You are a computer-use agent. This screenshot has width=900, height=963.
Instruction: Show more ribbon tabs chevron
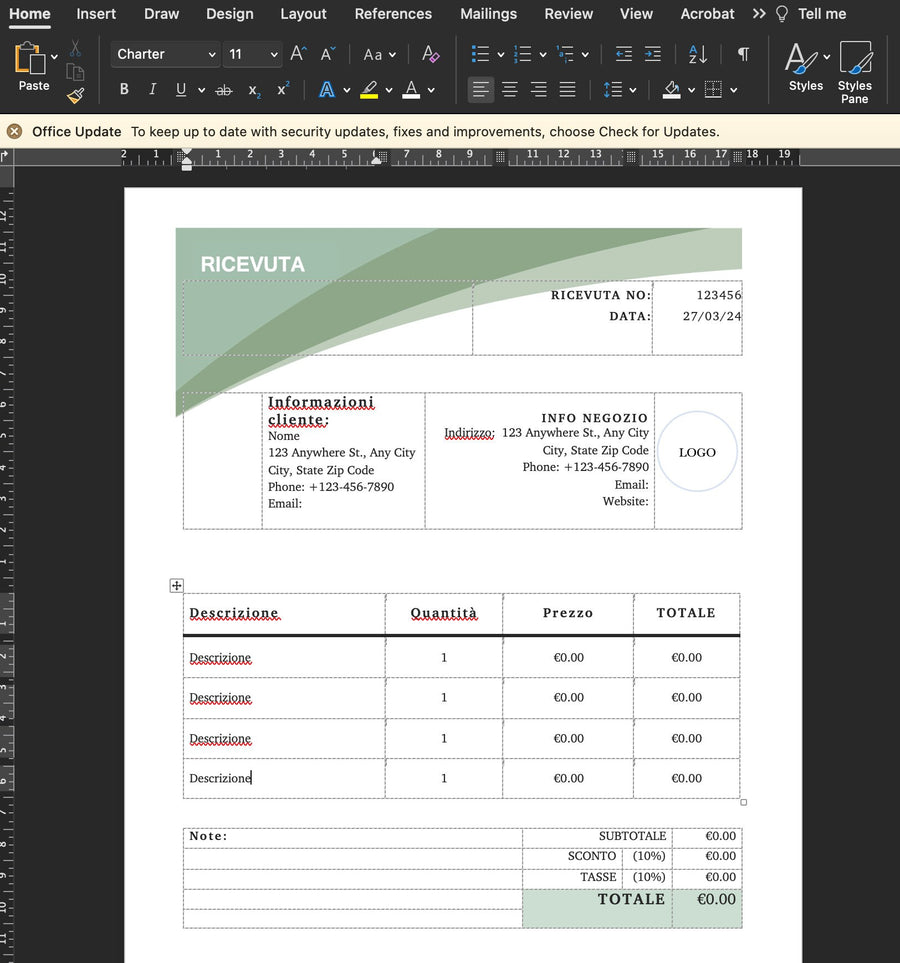pyautogui.click(x=759, y=14)
